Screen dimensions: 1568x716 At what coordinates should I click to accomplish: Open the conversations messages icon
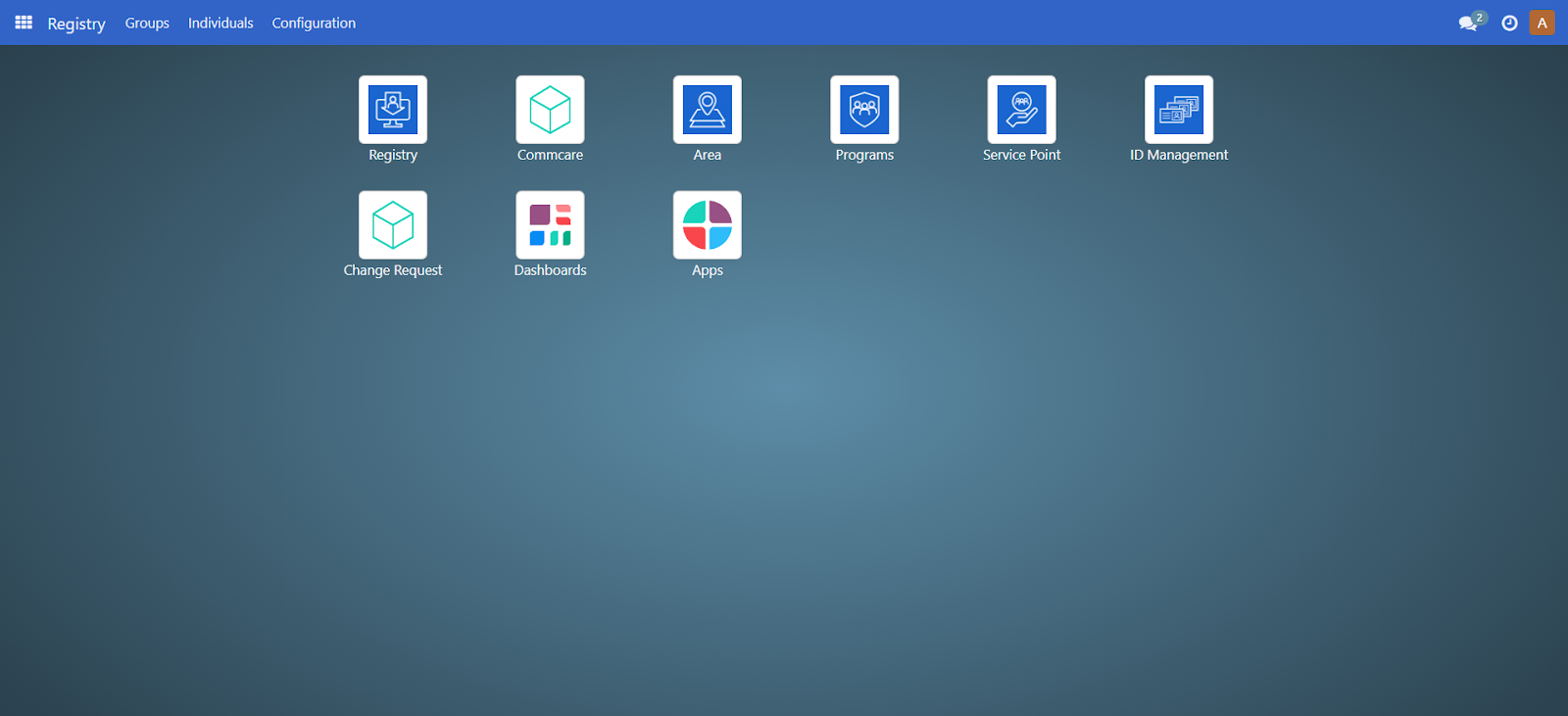(x=1470, y=23)
